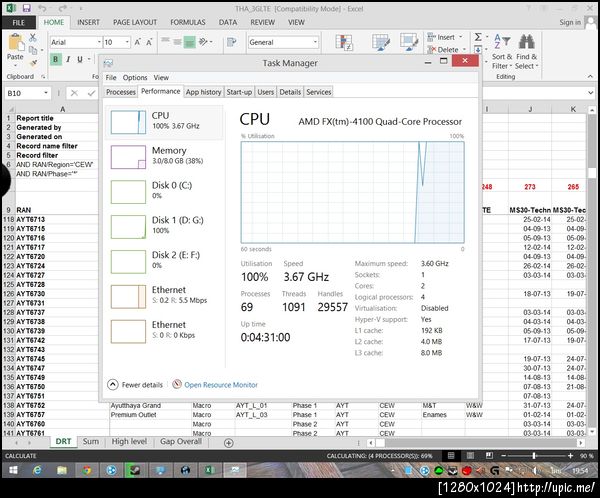Switch to Processes tab in Task Manager
Image resolution: width=600 pixels, height=498 pixels.
pos(121,92)
